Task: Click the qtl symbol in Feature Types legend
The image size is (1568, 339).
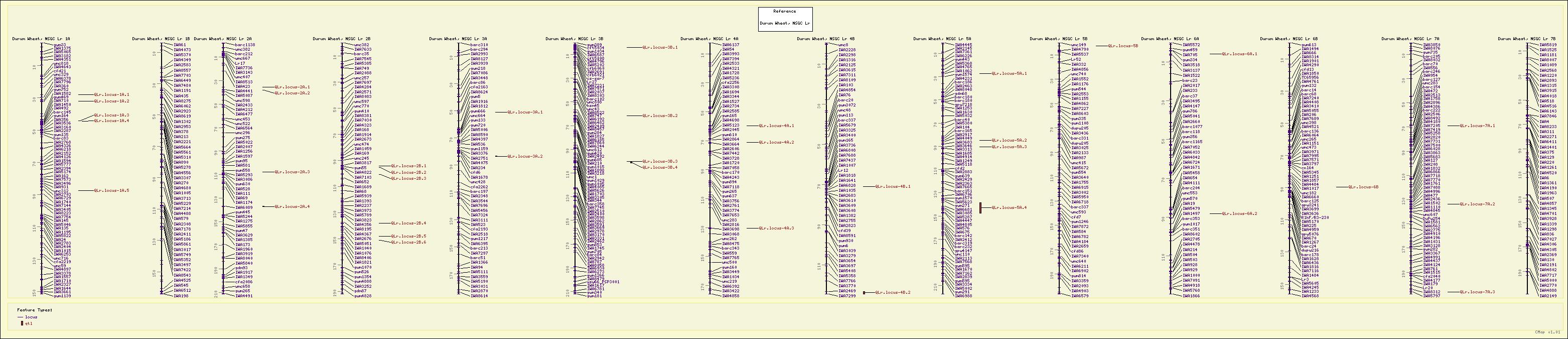Action: pyautogui.click(x=22, y=323)
